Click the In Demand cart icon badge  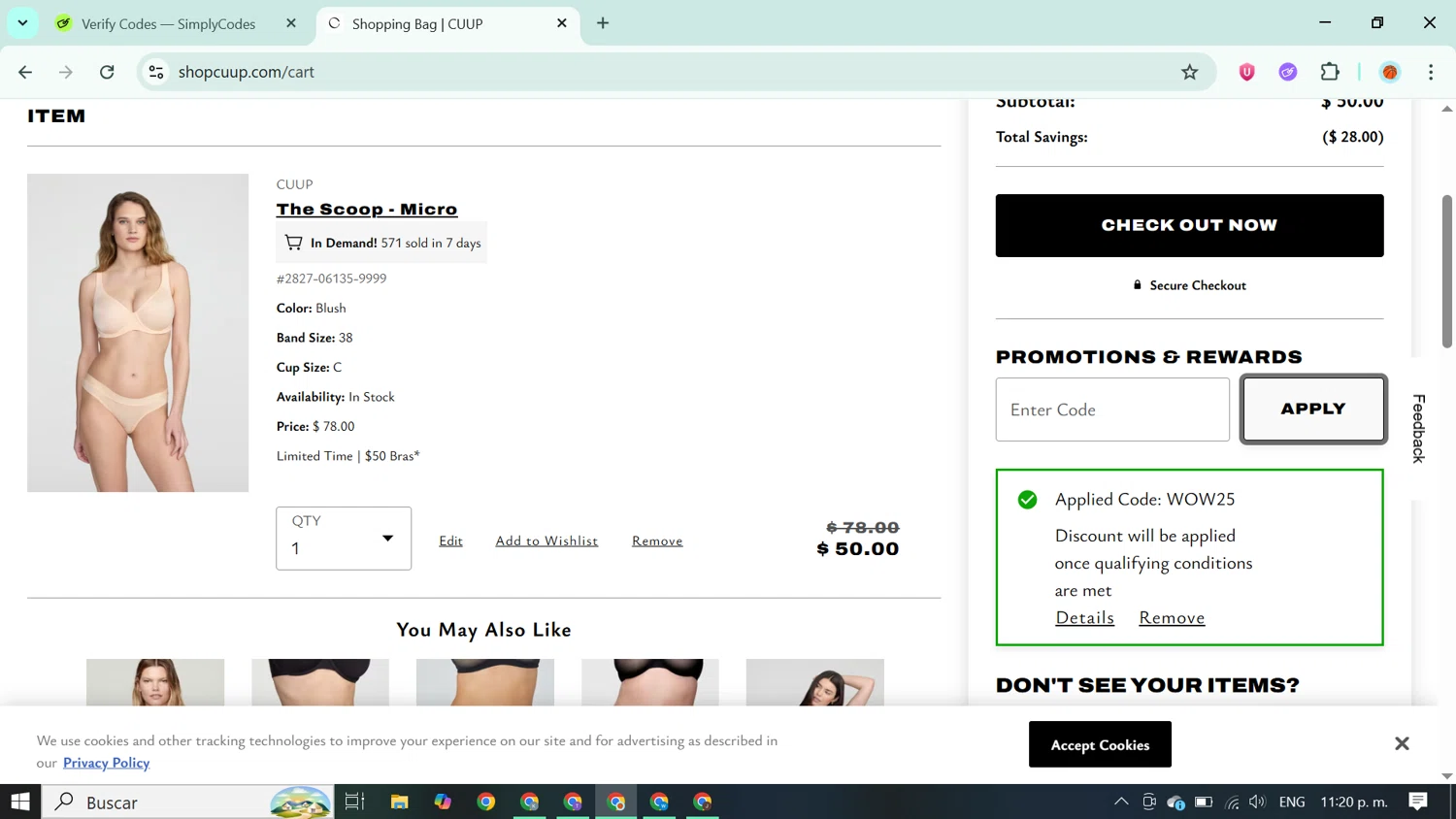coord(293,243)
